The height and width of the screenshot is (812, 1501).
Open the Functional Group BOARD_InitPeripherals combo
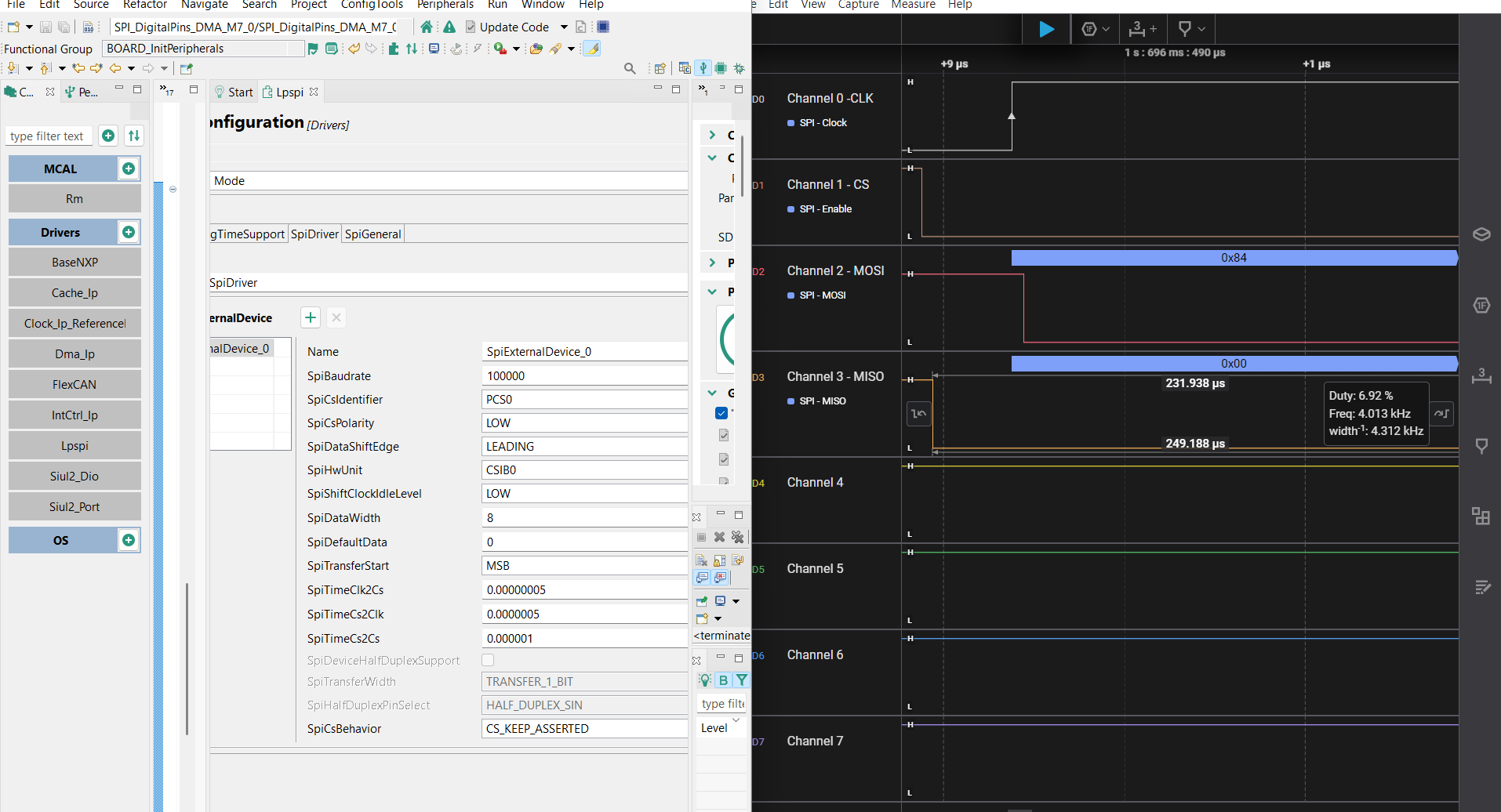(x=203, y=49)
